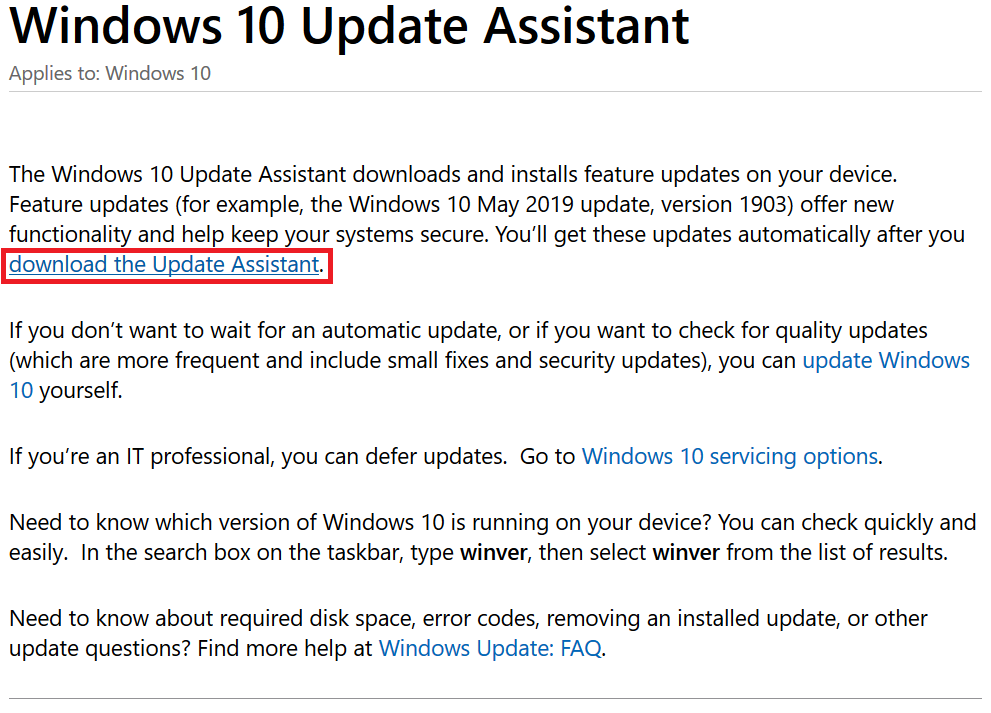991x713 pixels.
Task: Click the blue '10' link before 'yourself'
Action: [x=21, y=391]
